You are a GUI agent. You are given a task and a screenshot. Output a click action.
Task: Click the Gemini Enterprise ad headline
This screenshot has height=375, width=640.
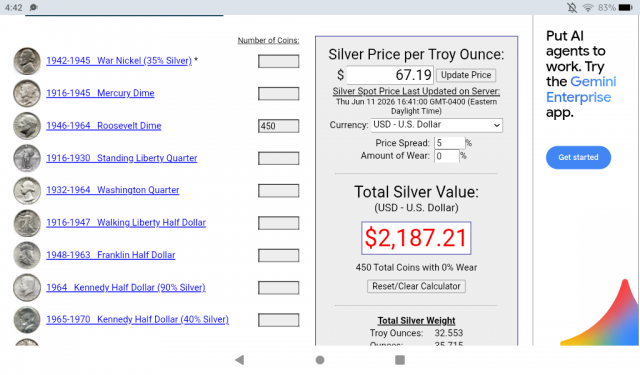coord(581,74)
